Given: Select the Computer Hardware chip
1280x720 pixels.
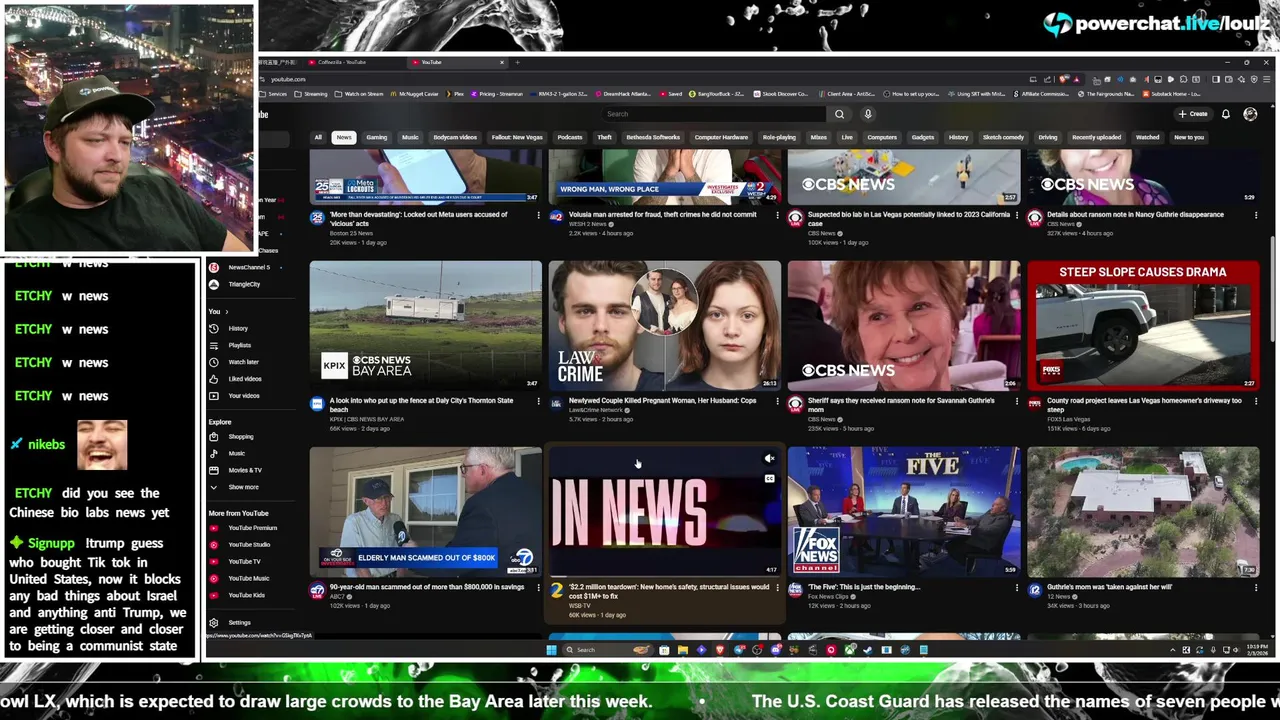Looking at the screenshot, I should 721,137.
